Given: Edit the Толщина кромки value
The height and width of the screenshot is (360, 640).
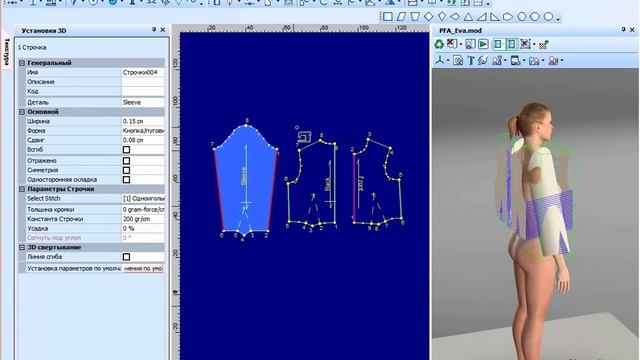Looking at the screenshot, I should click(x=143, y=209).
